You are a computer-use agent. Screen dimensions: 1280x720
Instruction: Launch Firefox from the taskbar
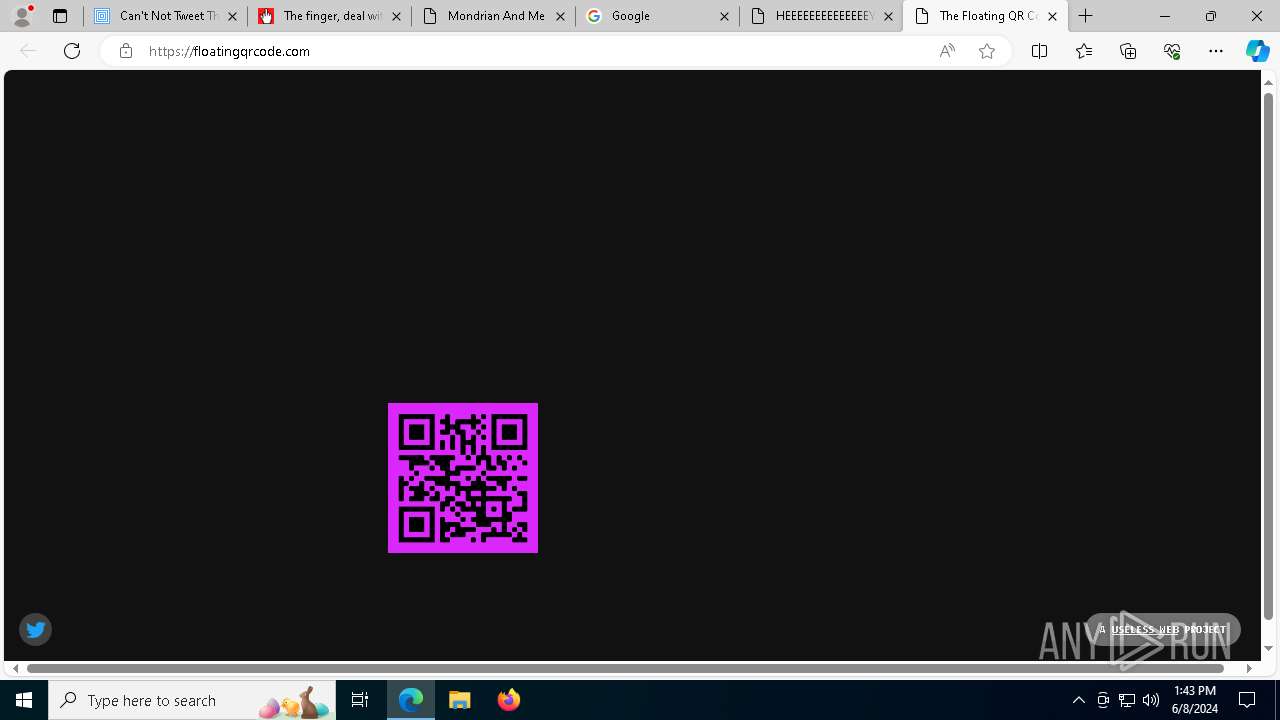(508, 700)
